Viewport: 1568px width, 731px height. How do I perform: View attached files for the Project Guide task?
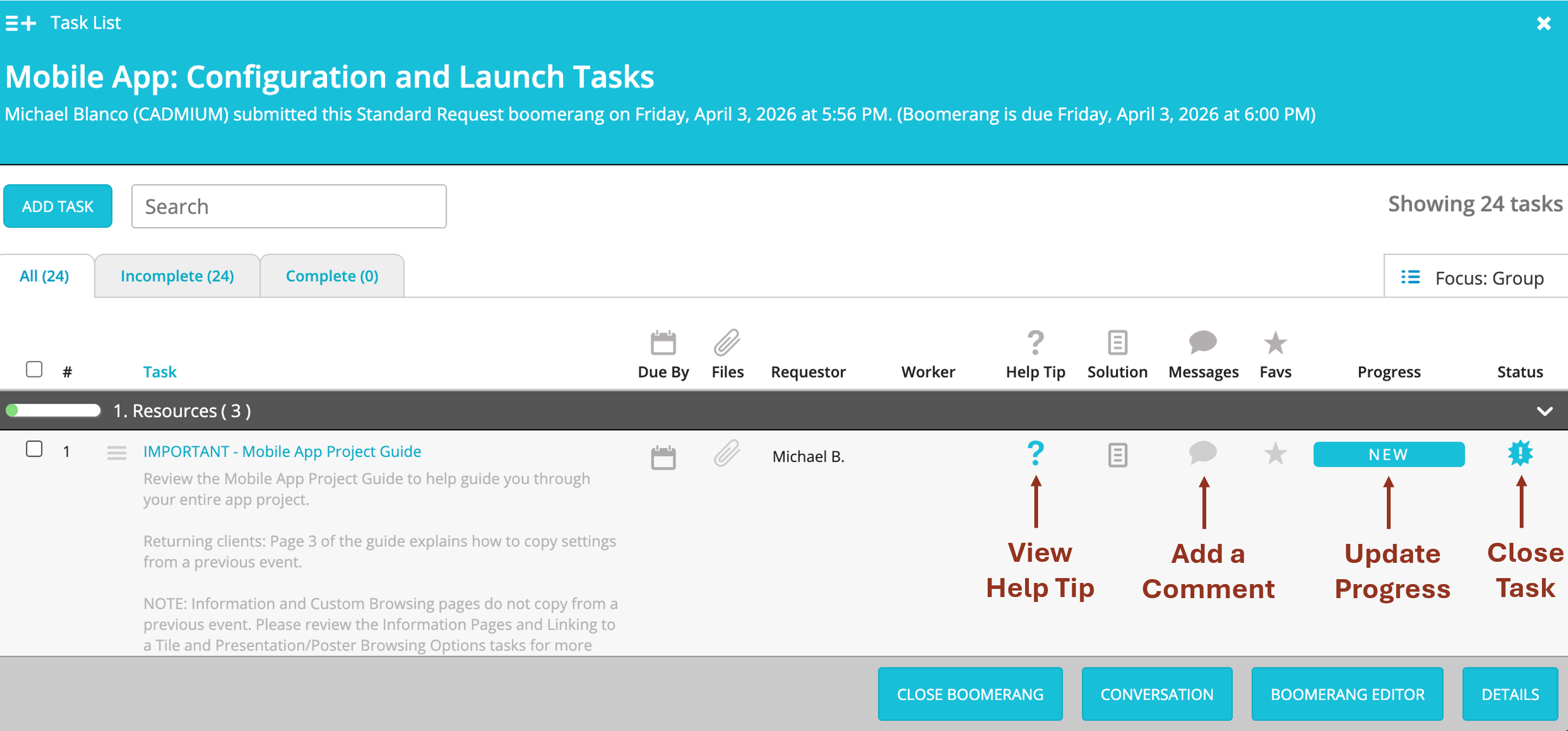[728, 453]
